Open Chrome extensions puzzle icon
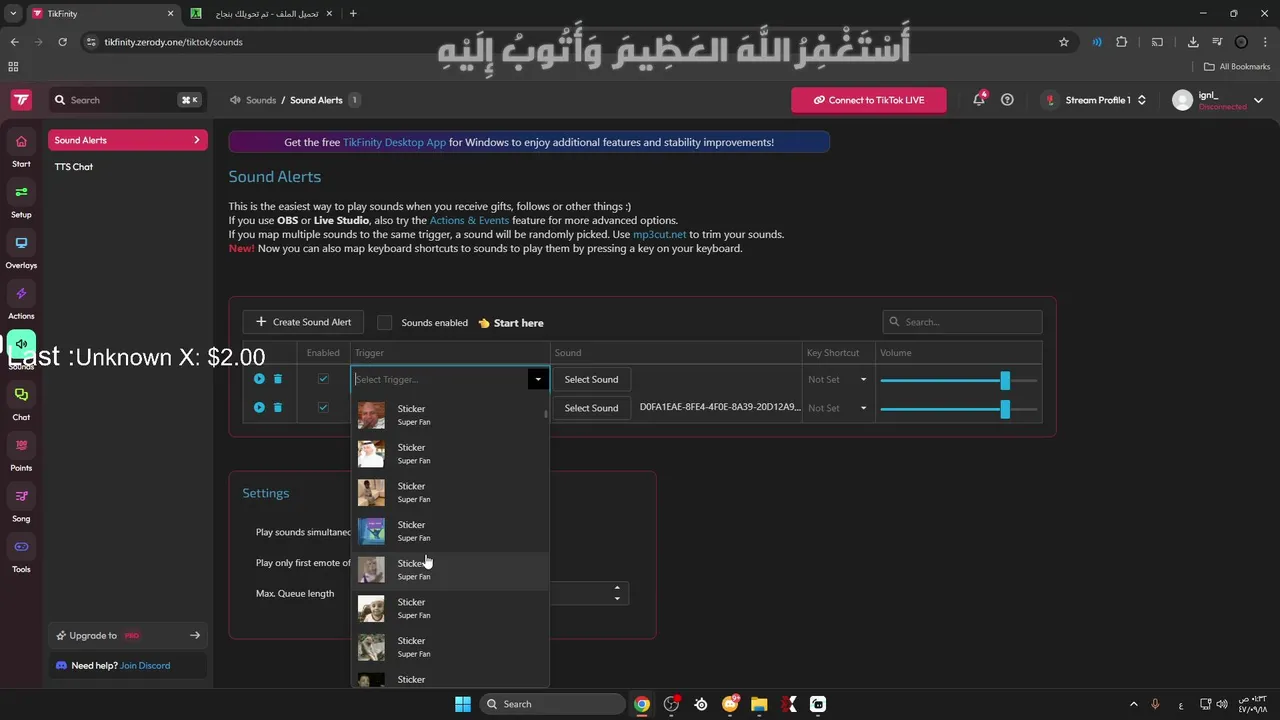 coord(1121,42)
